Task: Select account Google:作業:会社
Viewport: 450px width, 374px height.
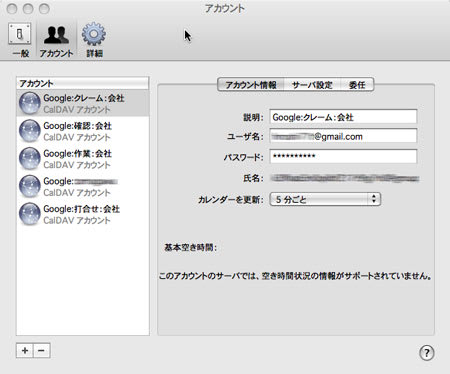Action: tap(83, 159)
